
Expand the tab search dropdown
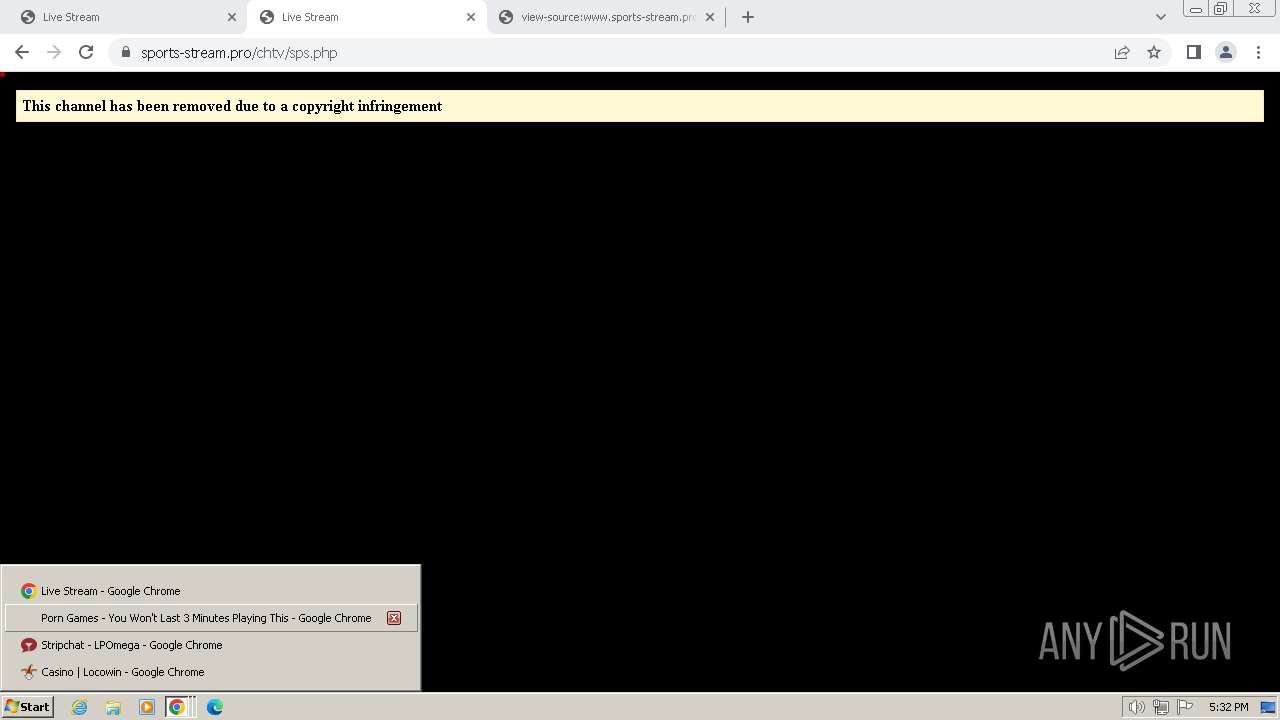[1161, 17]
